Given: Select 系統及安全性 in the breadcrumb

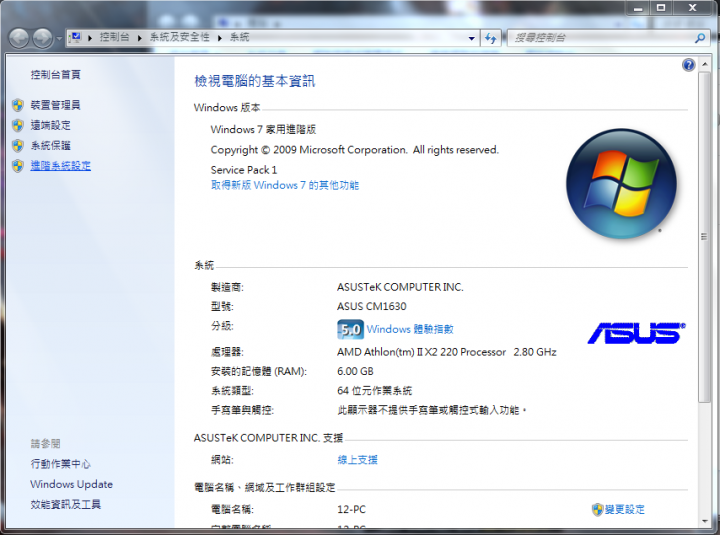Looking at the screenshot, I should tap(180, 37).
